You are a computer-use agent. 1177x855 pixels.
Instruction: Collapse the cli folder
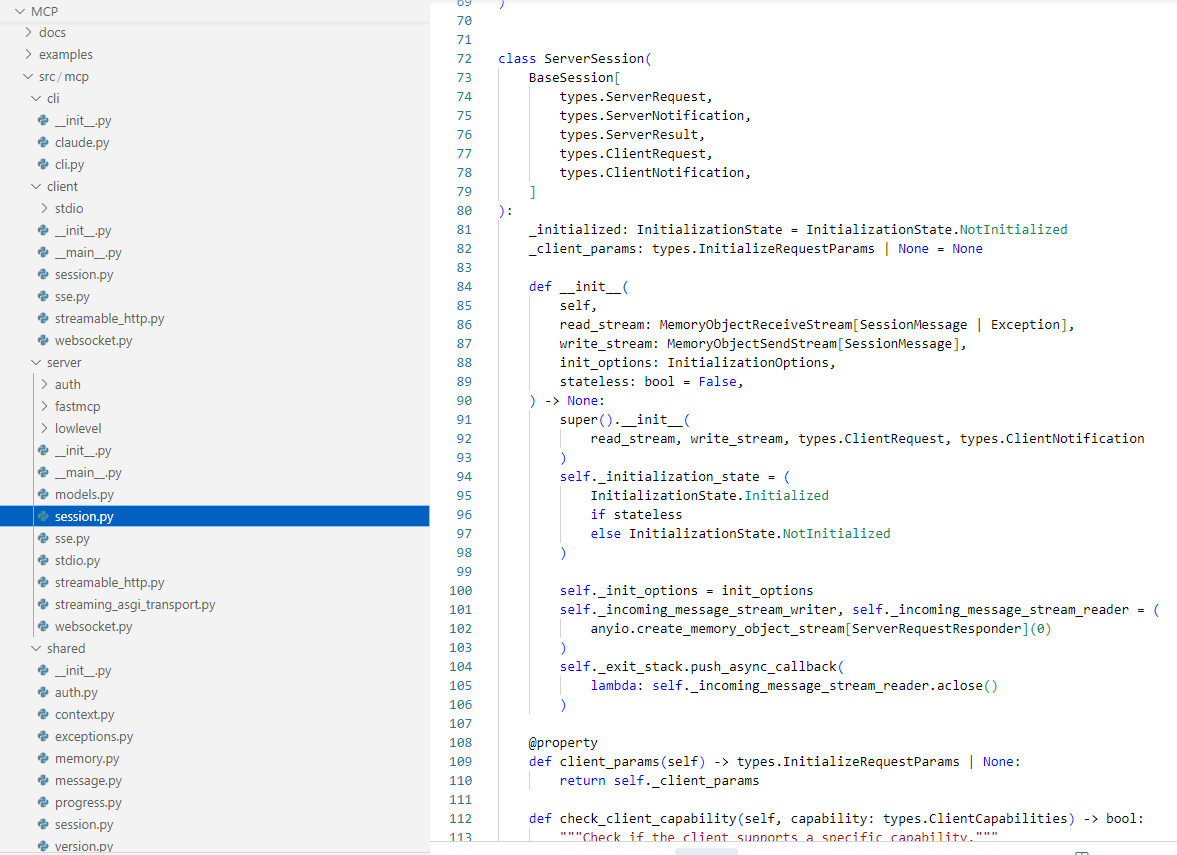coord(37,99)
